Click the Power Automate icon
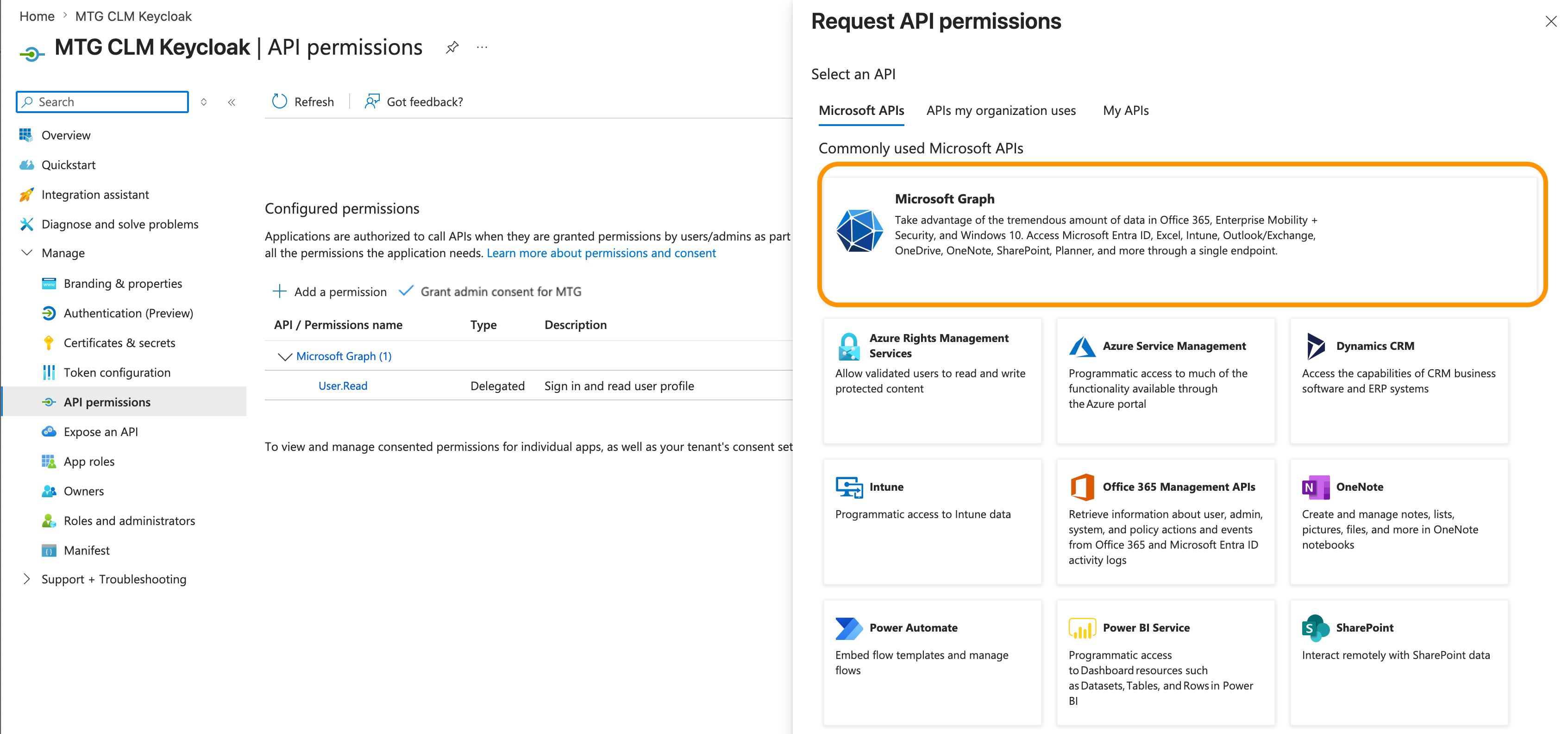Screen dimensions: 1568x734 [849, 628]
